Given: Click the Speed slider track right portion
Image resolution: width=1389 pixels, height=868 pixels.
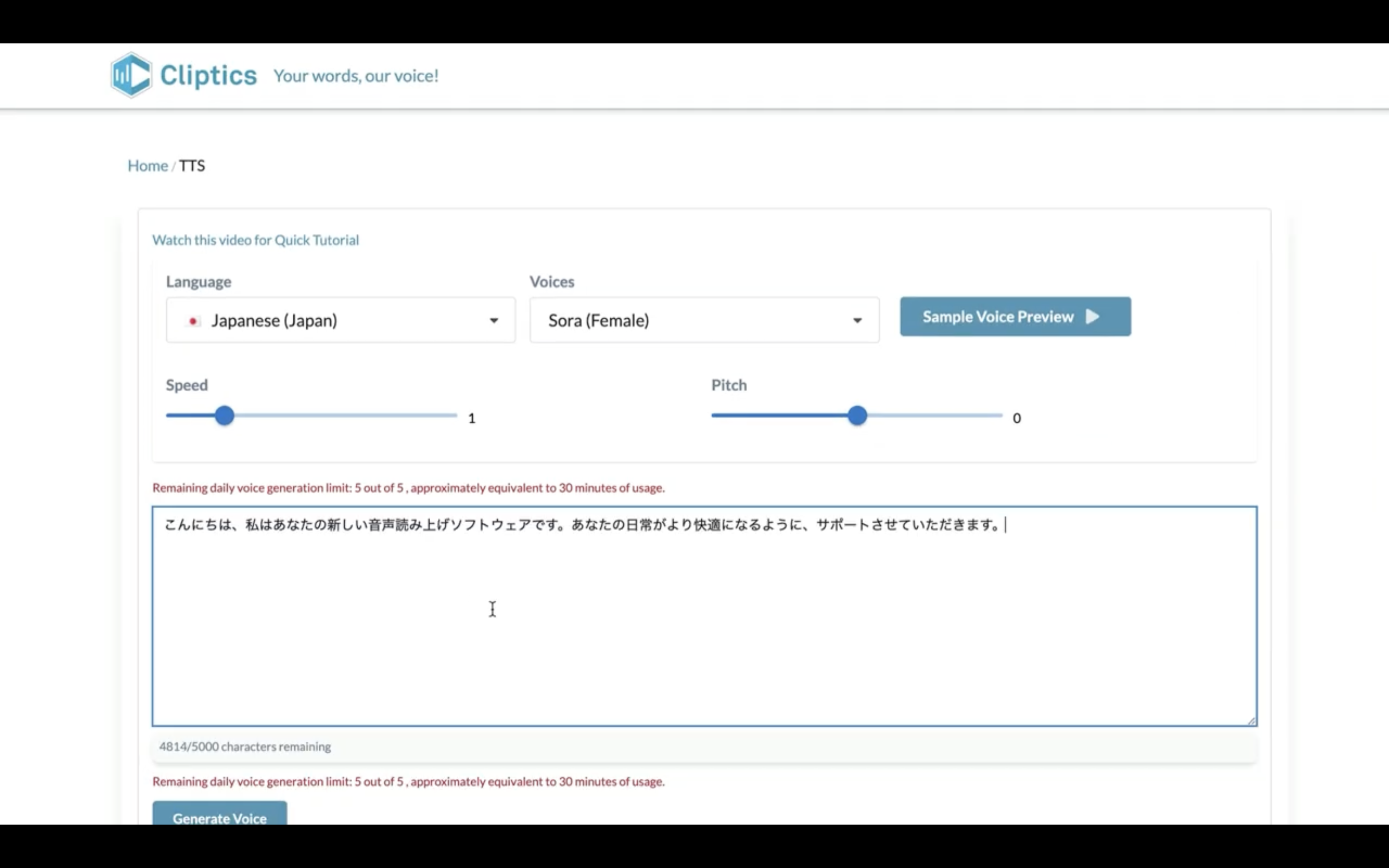Looking at the screenshot, I should [345, 415].
